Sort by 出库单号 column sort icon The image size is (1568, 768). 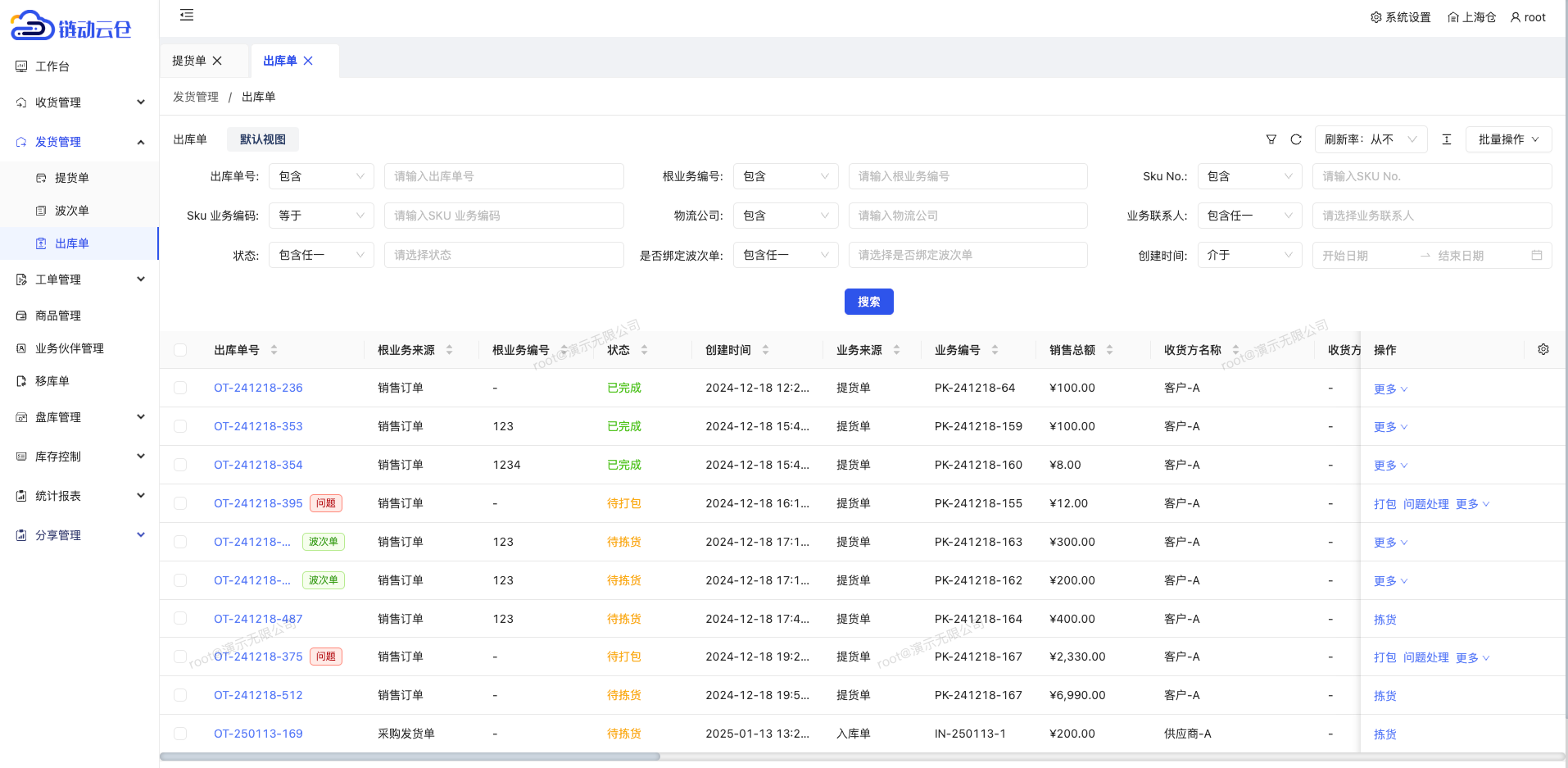point(274,350)
